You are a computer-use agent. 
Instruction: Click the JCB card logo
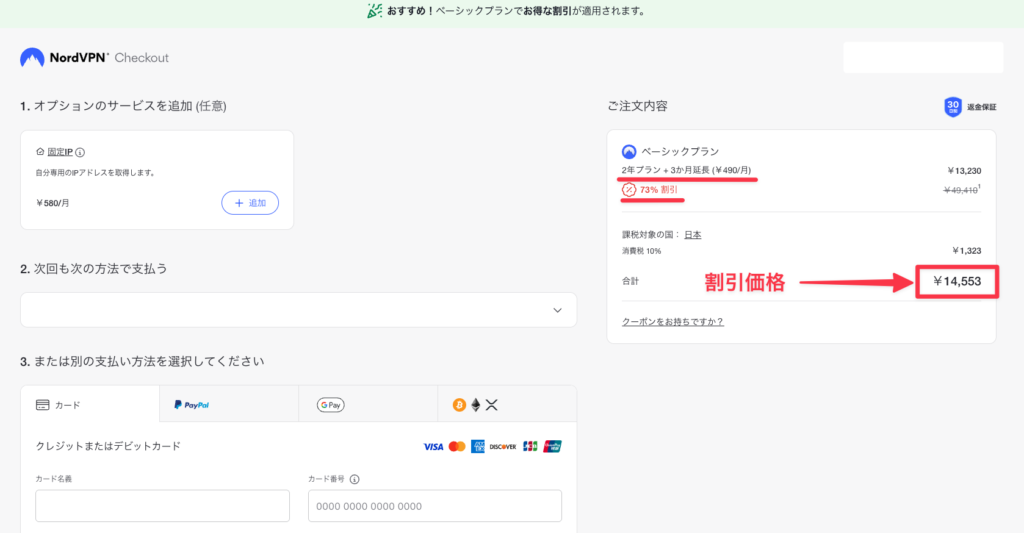530,447
